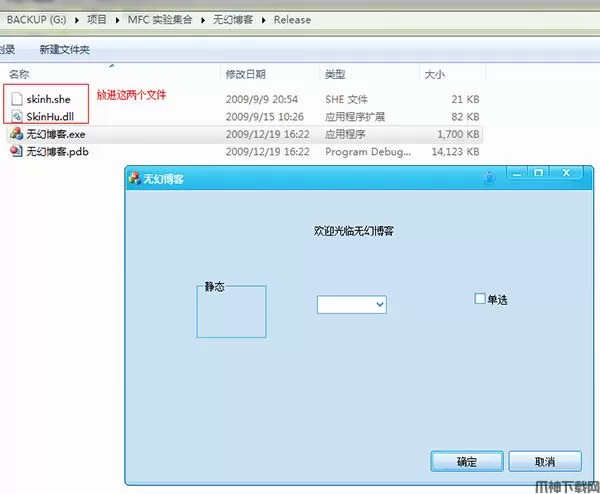Expand breadcrumb arrow after BACKUP (G:)
Screen dimensions: 600x494
pyautogui.click(x=77, y=20)
